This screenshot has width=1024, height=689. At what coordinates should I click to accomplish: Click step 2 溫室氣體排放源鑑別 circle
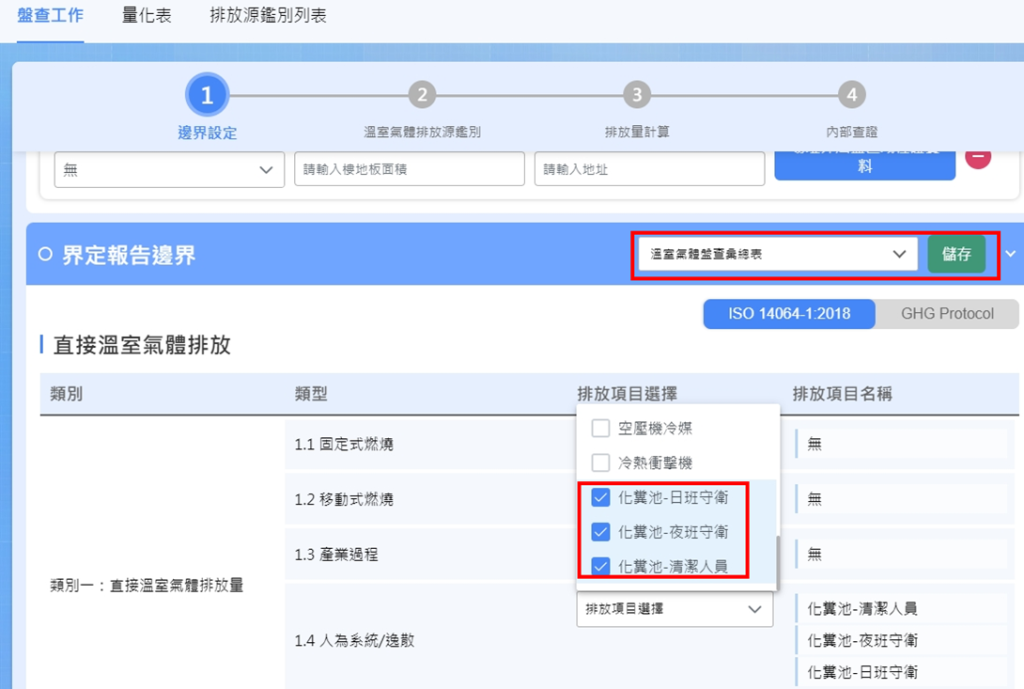click(x=422, y=95)
